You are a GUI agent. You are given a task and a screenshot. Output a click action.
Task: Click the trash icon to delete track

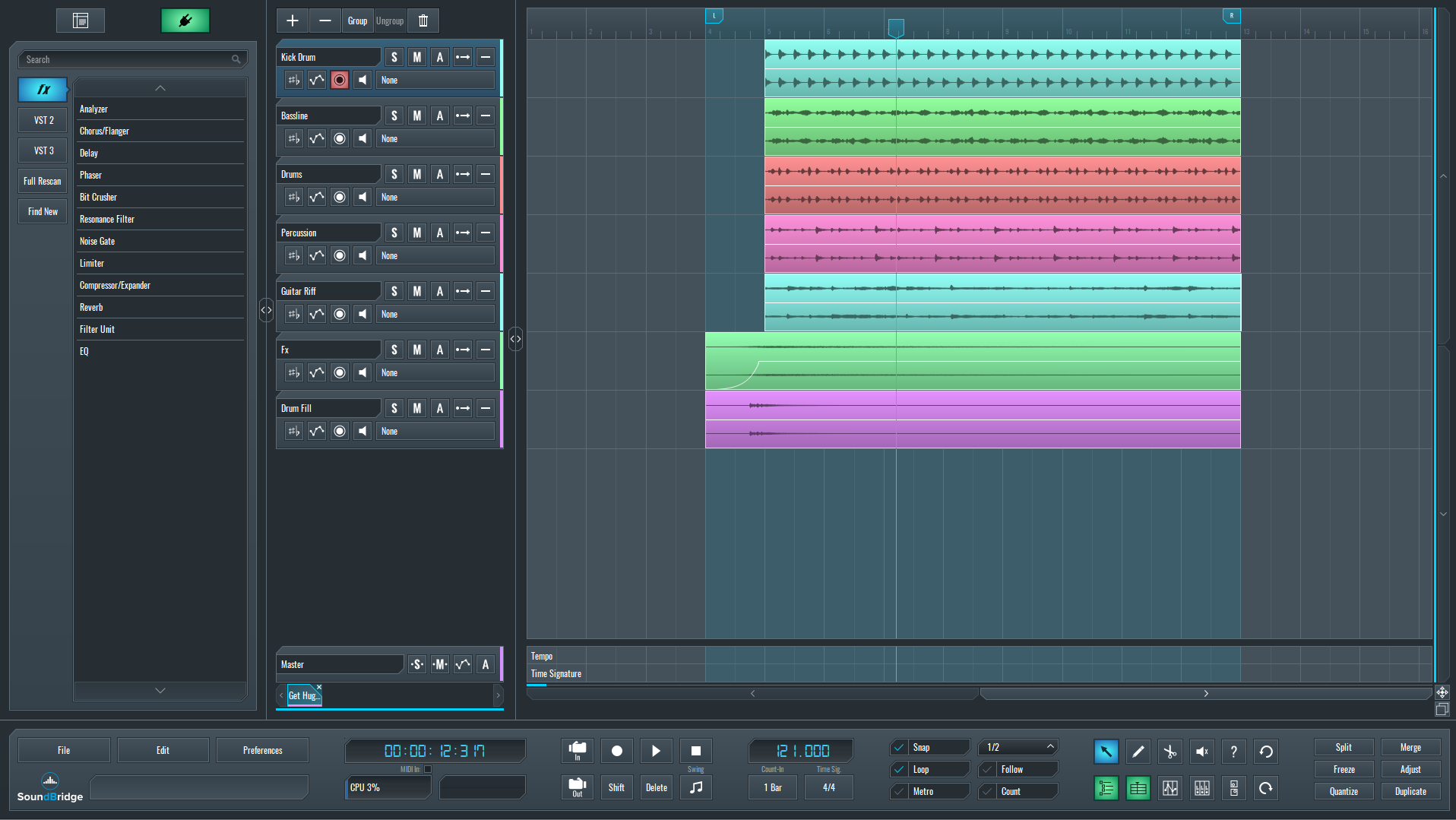(x=423, y=21)
